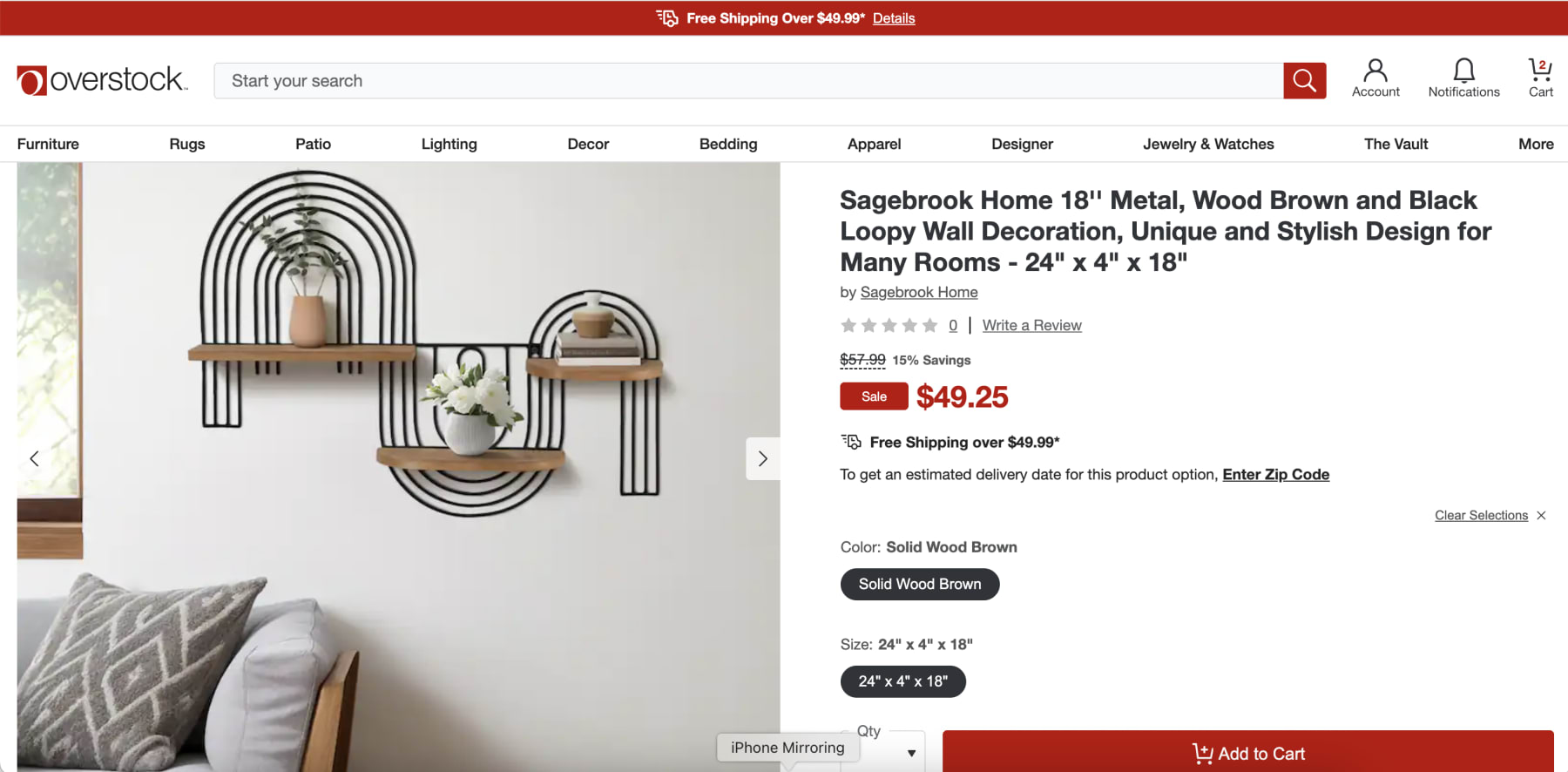Click the next image arrow

tap(762, 458)
